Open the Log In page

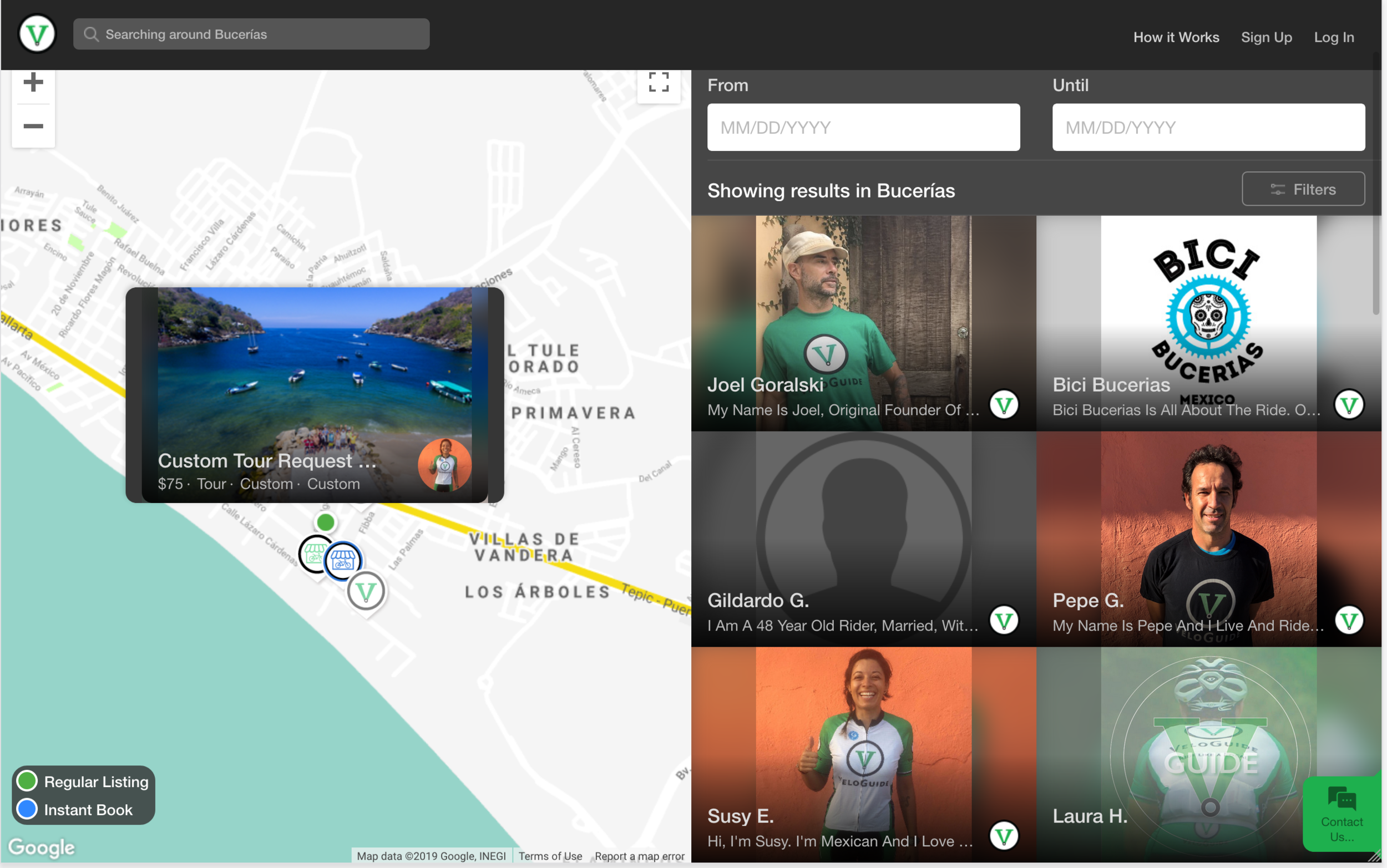pyautogui.click(x=1334, y=37)
